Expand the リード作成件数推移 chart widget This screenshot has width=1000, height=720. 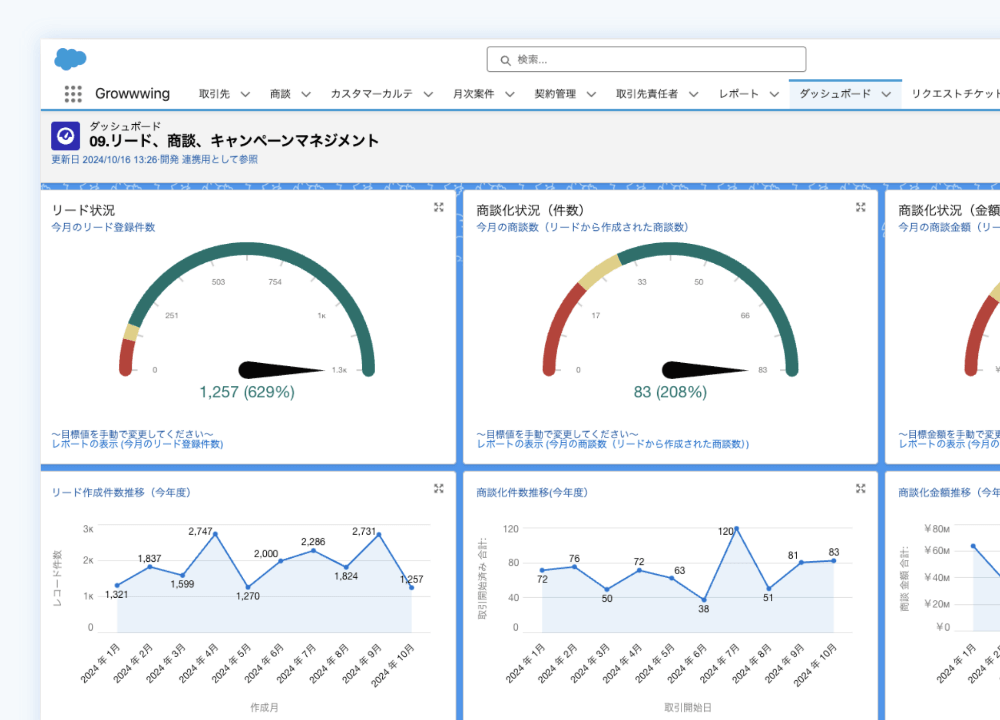pos(438,488)
